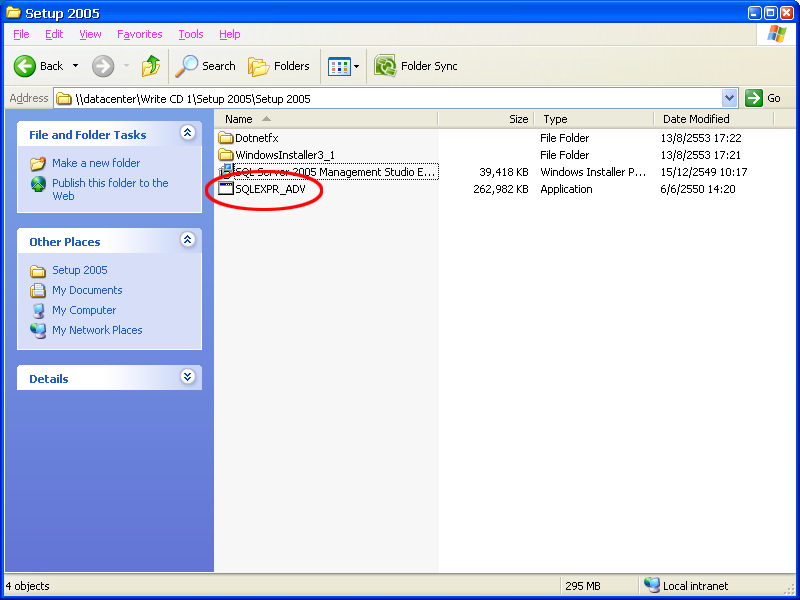800x600 pixels.
Task: Select the SQLEXPR_ADV application file
Action: (x=270, y=189)
